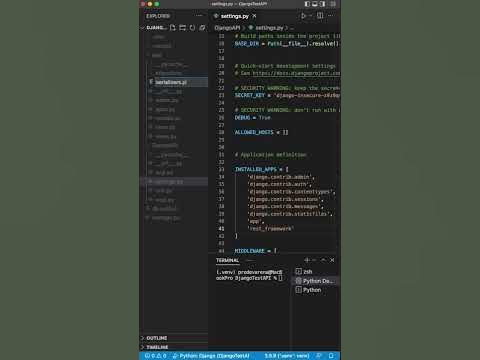Image resolution: width=480 pixels, height=360 pixels.
Task: Click the New Folder icon in Explorer header
Action: tap(183, 28)
